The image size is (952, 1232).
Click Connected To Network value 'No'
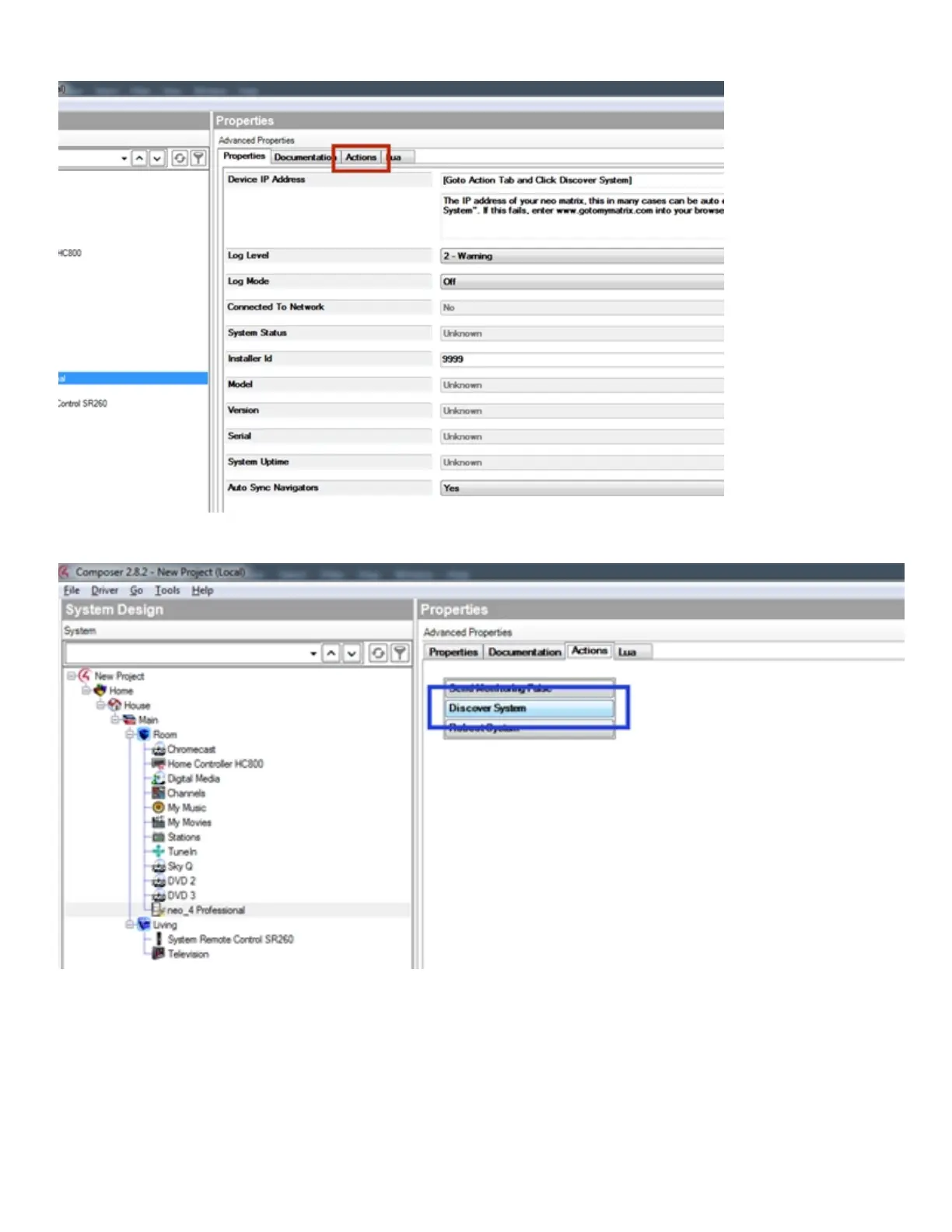click(582, 308)
